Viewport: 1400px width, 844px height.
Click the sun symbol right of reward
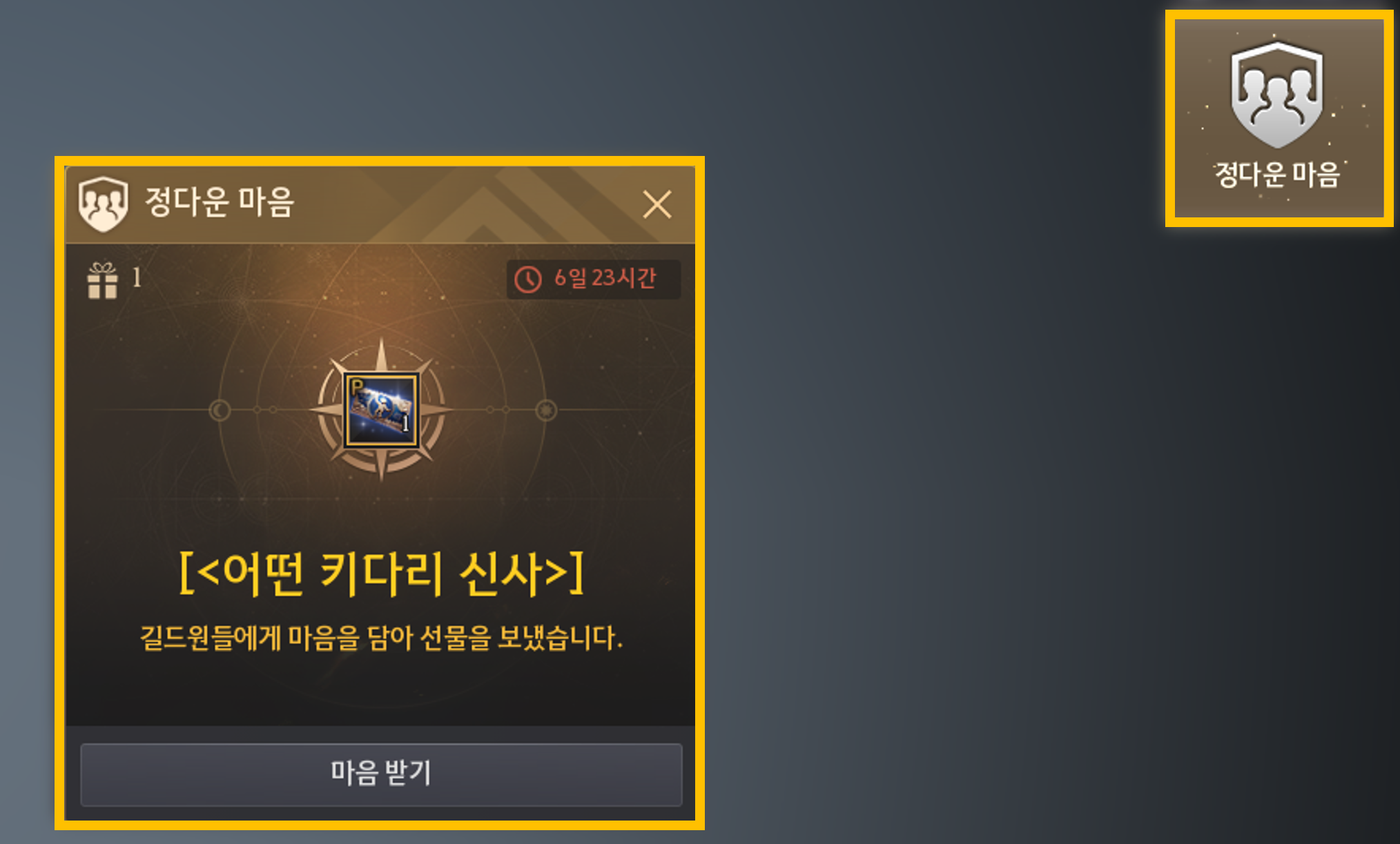(546, 411)
